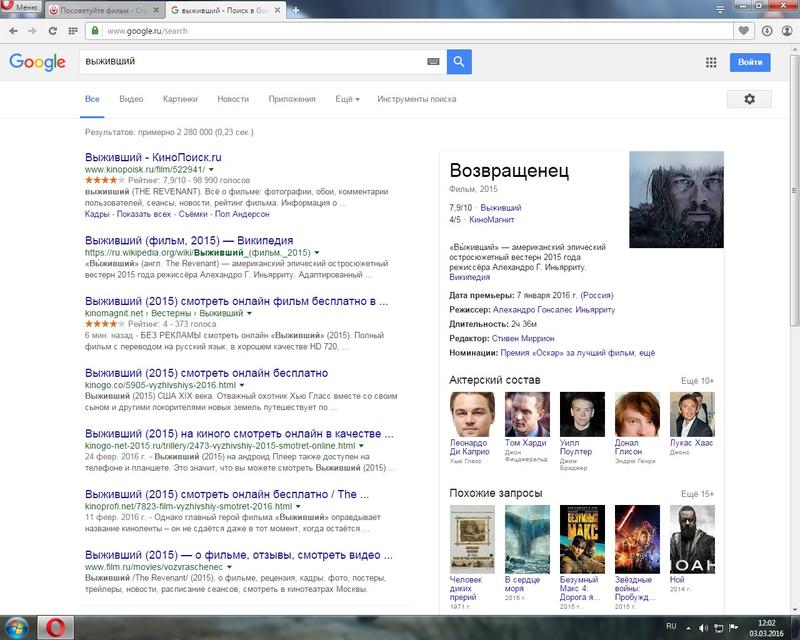Viewport: 800px width, 640px height.
Task: Open the 'Человек диких прерий' poster thumbnail
Action: tap(472, 539)
